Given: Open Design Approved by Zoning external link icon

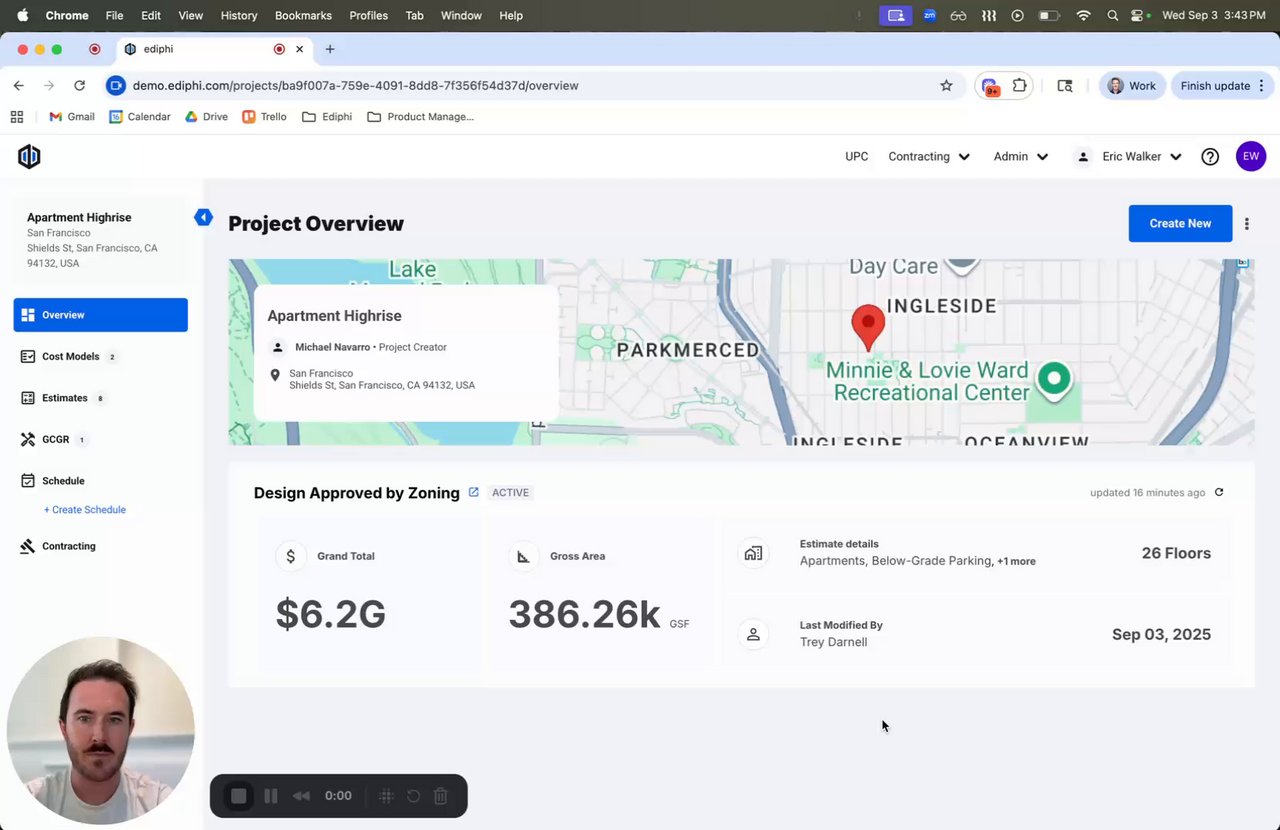Looking at the screenshot, I should coord(474,492).
